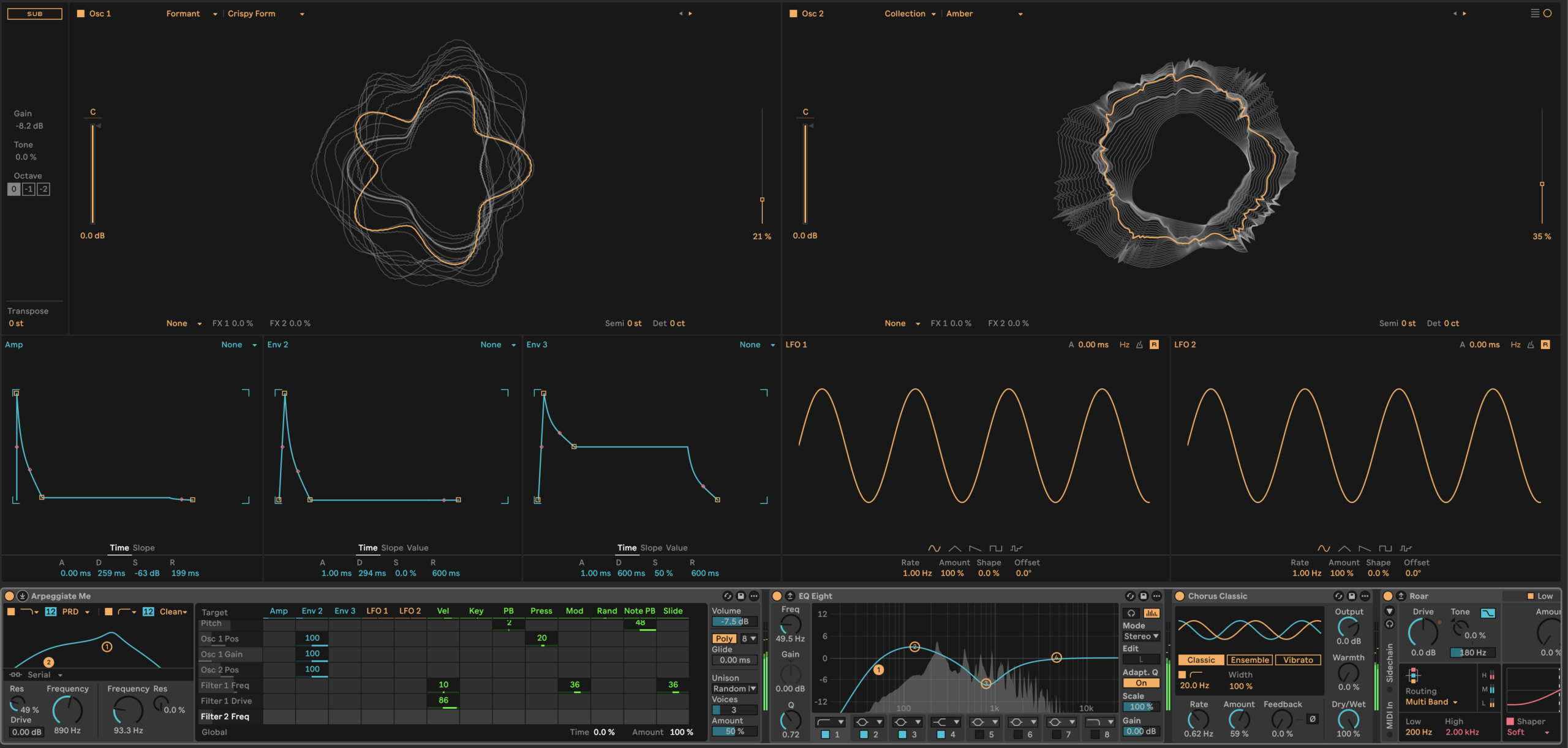Click the Poly voice mode button
The image size is (1568, 748).
724,638
